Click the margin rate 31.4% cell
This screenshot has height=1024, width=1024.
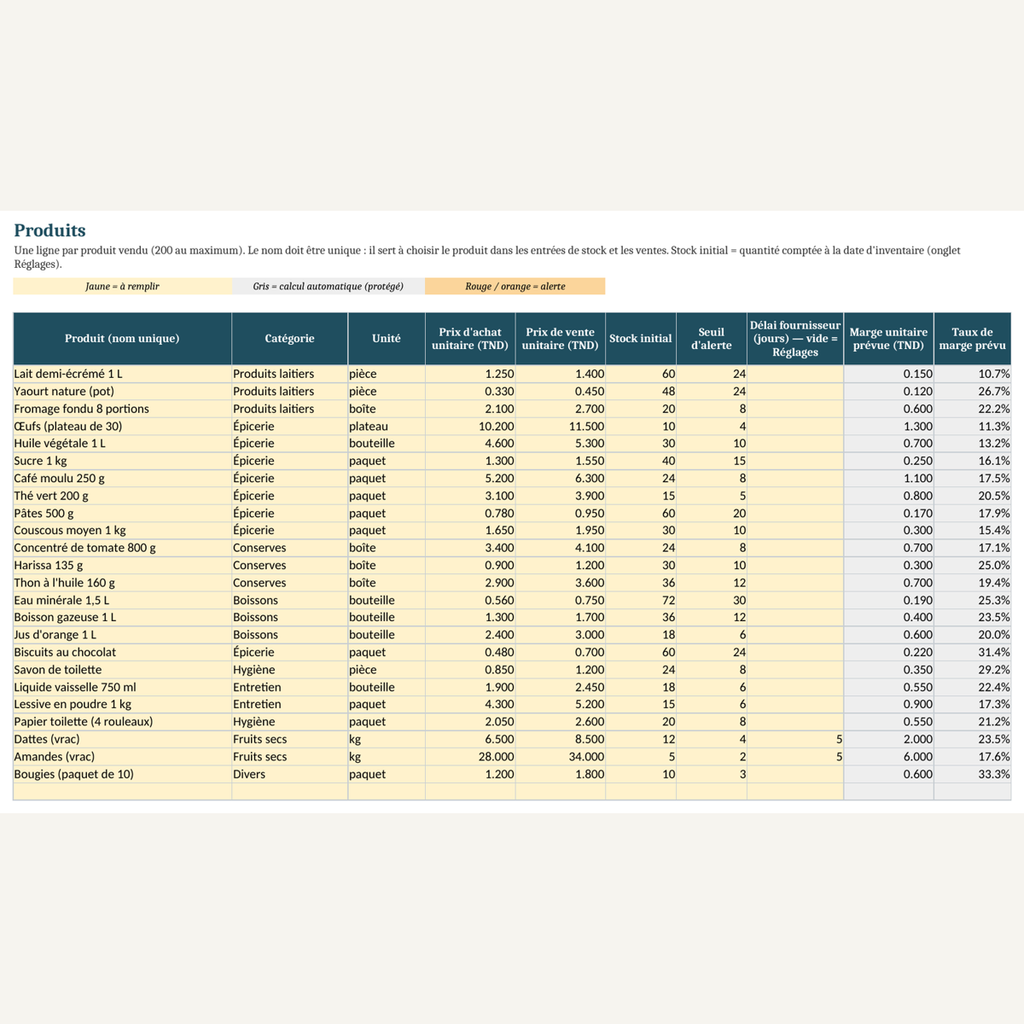click(x=972, y=652)
